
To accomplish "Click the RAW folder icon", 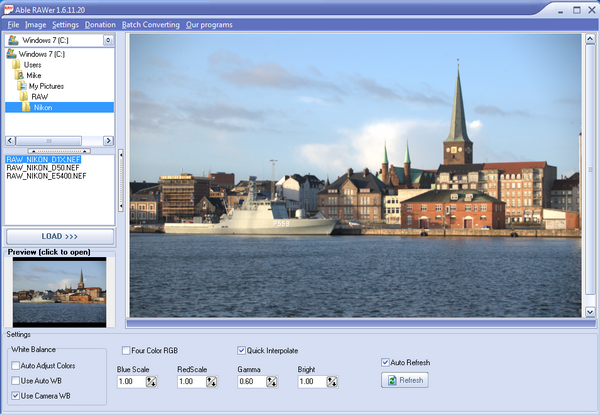I will pos(25,96).
